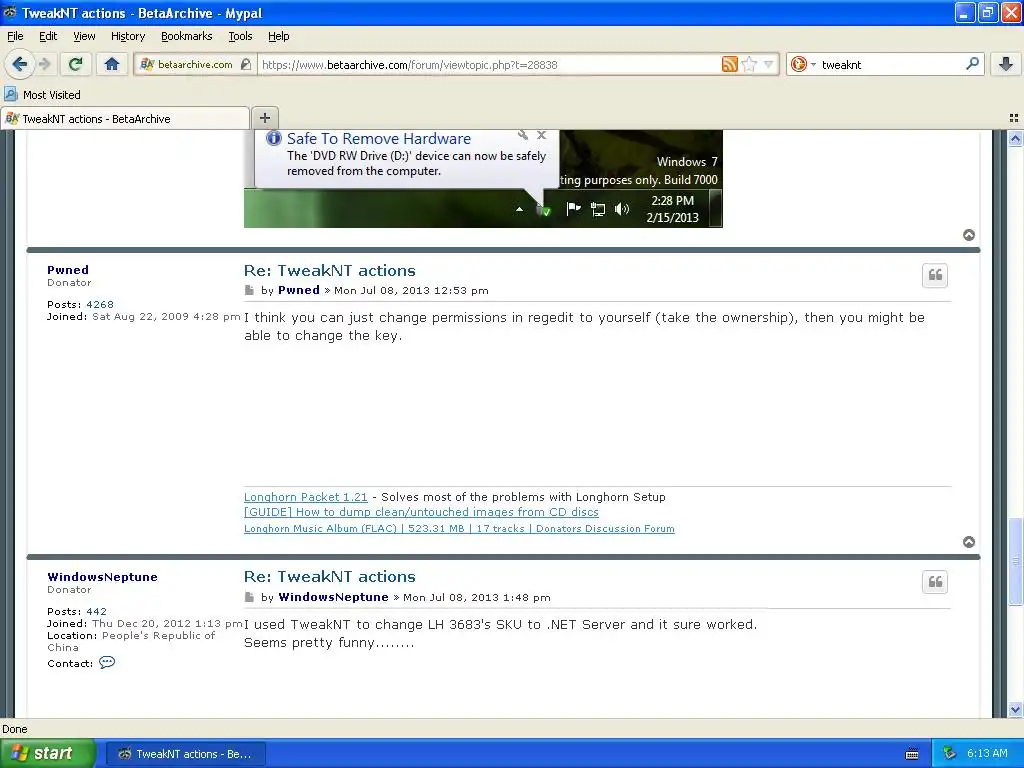Open the GUIDE How to dump clean images link
Image resolution: width=1024 pixels, height=768 pixels.
421,512
